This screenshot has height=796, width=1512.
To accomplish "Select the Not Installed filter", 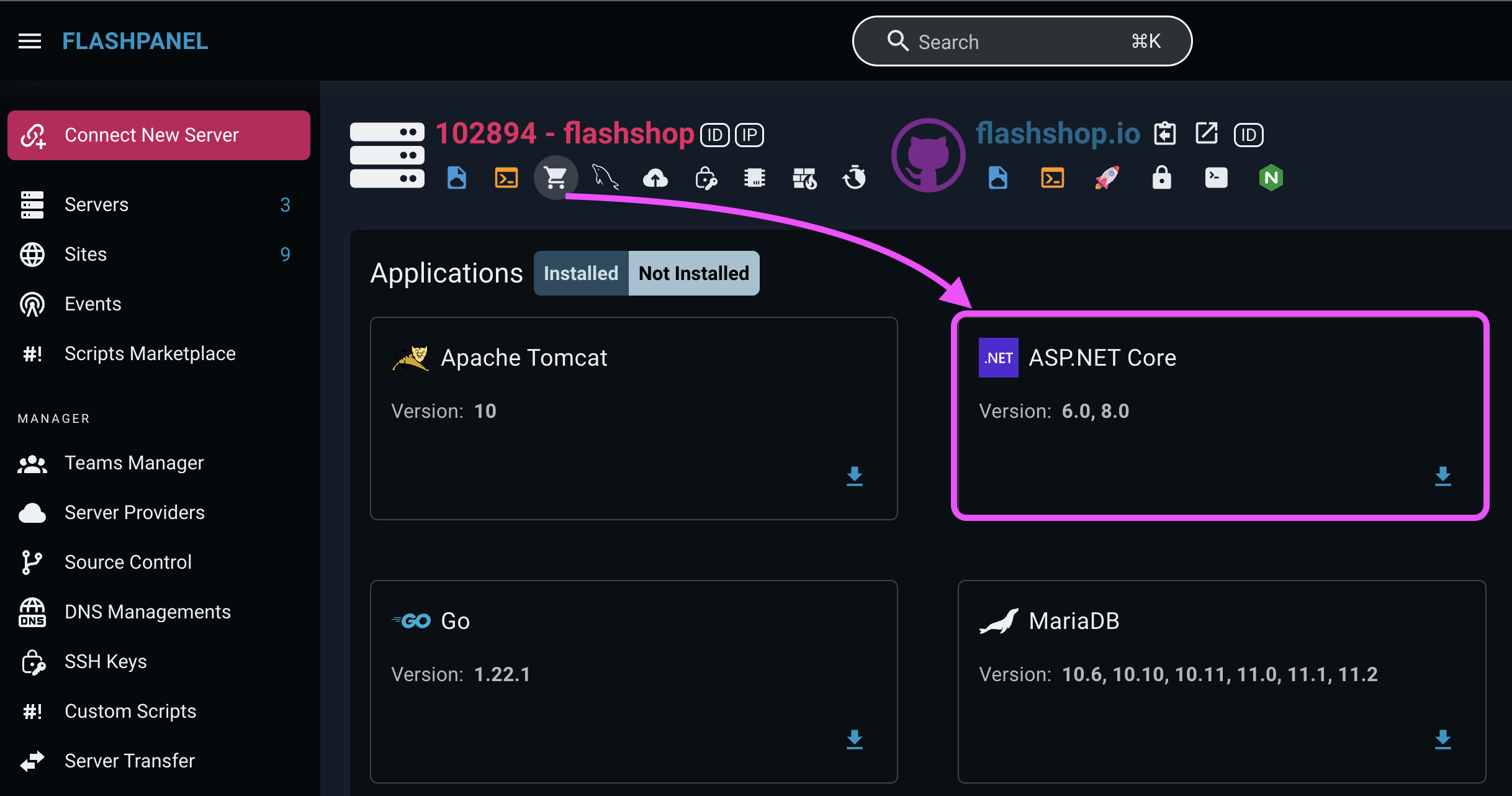I will [x=693, y=273].
